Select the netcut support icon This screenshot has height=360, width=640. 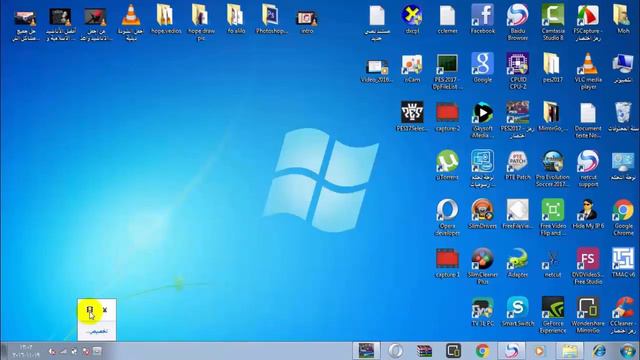click(588, 168)
